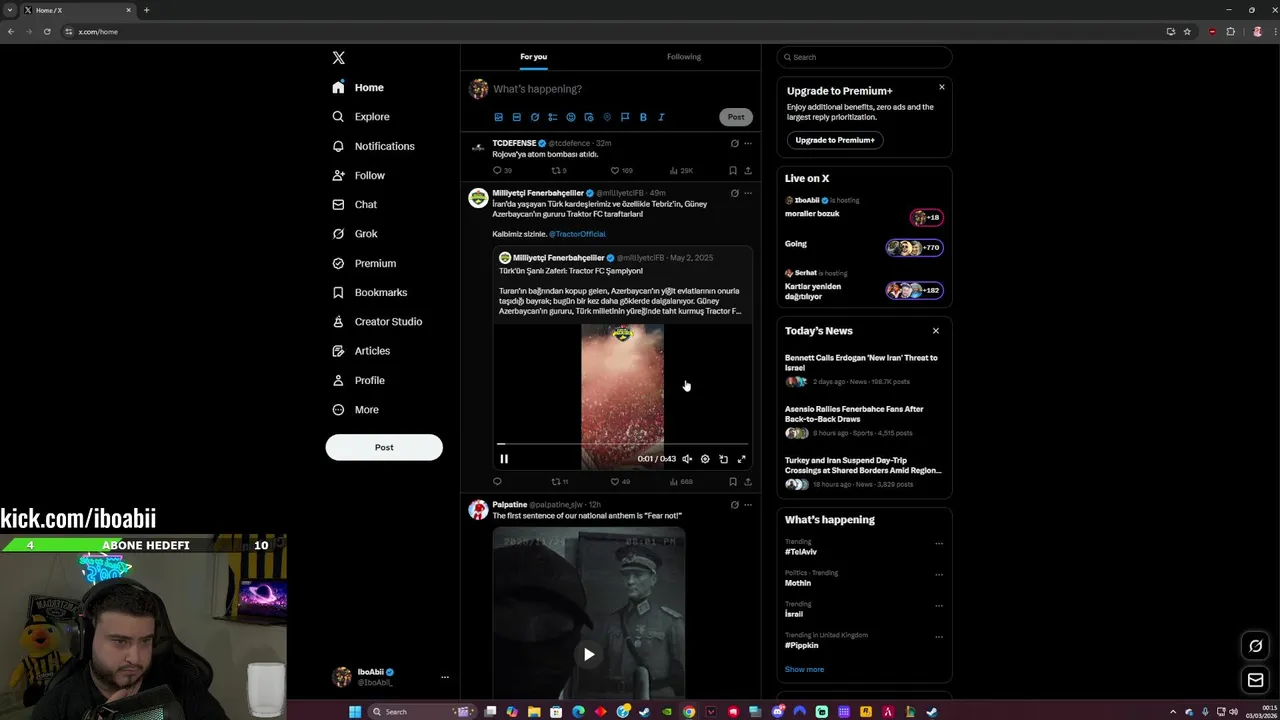Share the TCDEFENSE post

point(748,171)
